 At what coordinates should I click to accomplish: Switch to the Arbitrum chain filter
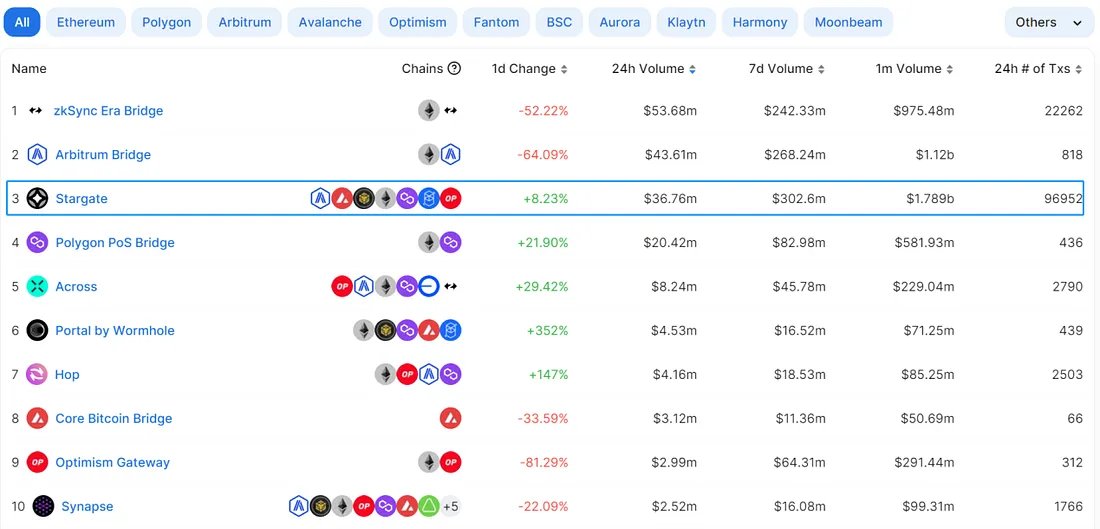245,22
